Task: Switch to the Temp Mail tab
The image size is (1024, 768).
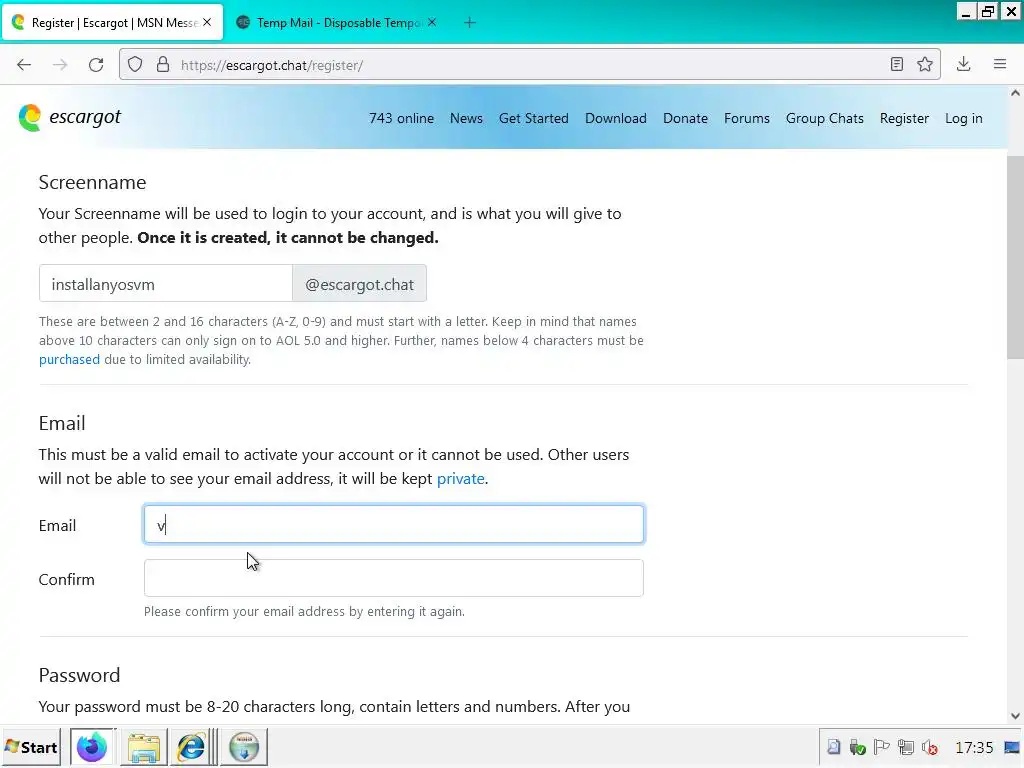Action: pos(337,22)
